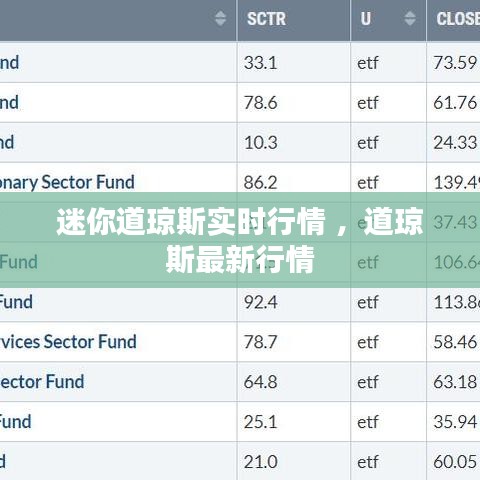Select the SCTR value 78.6 cell
The height and width of the screenshot is (480, 480).
[x=294, y=102]
